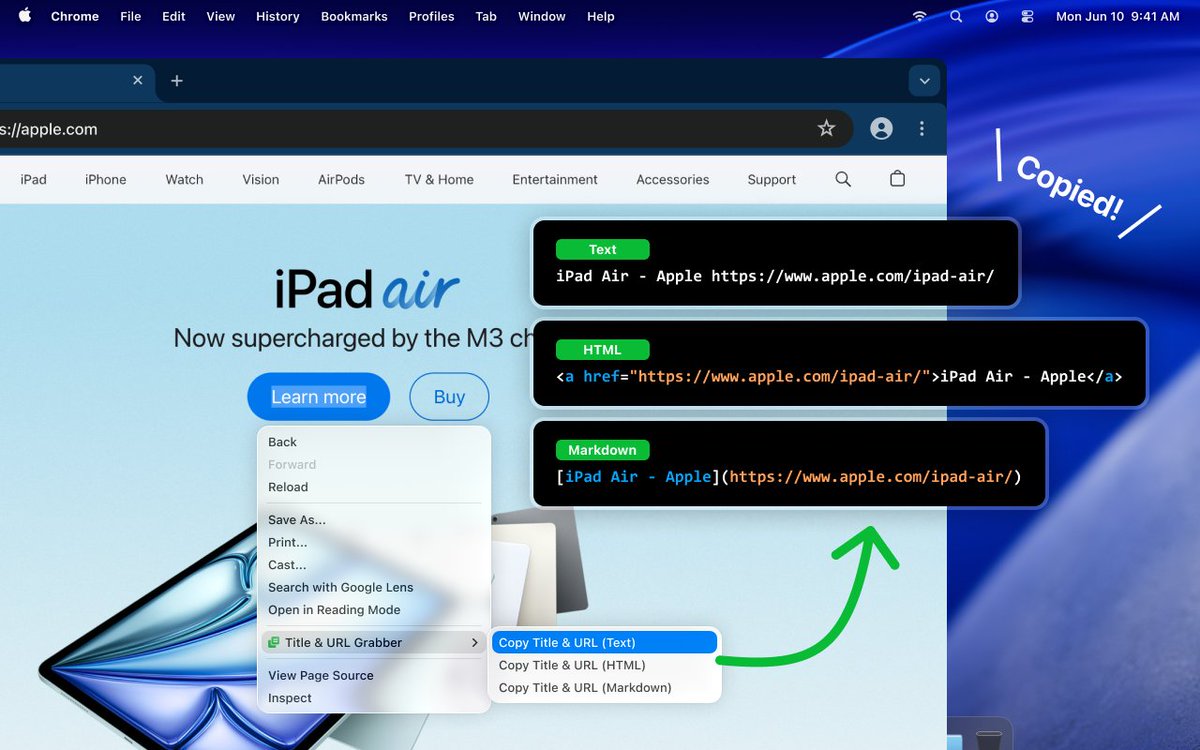The width and height of the screenshot is (1200, 750).
Task: Choose Reload in context menu
Action: tap(374, 487)
